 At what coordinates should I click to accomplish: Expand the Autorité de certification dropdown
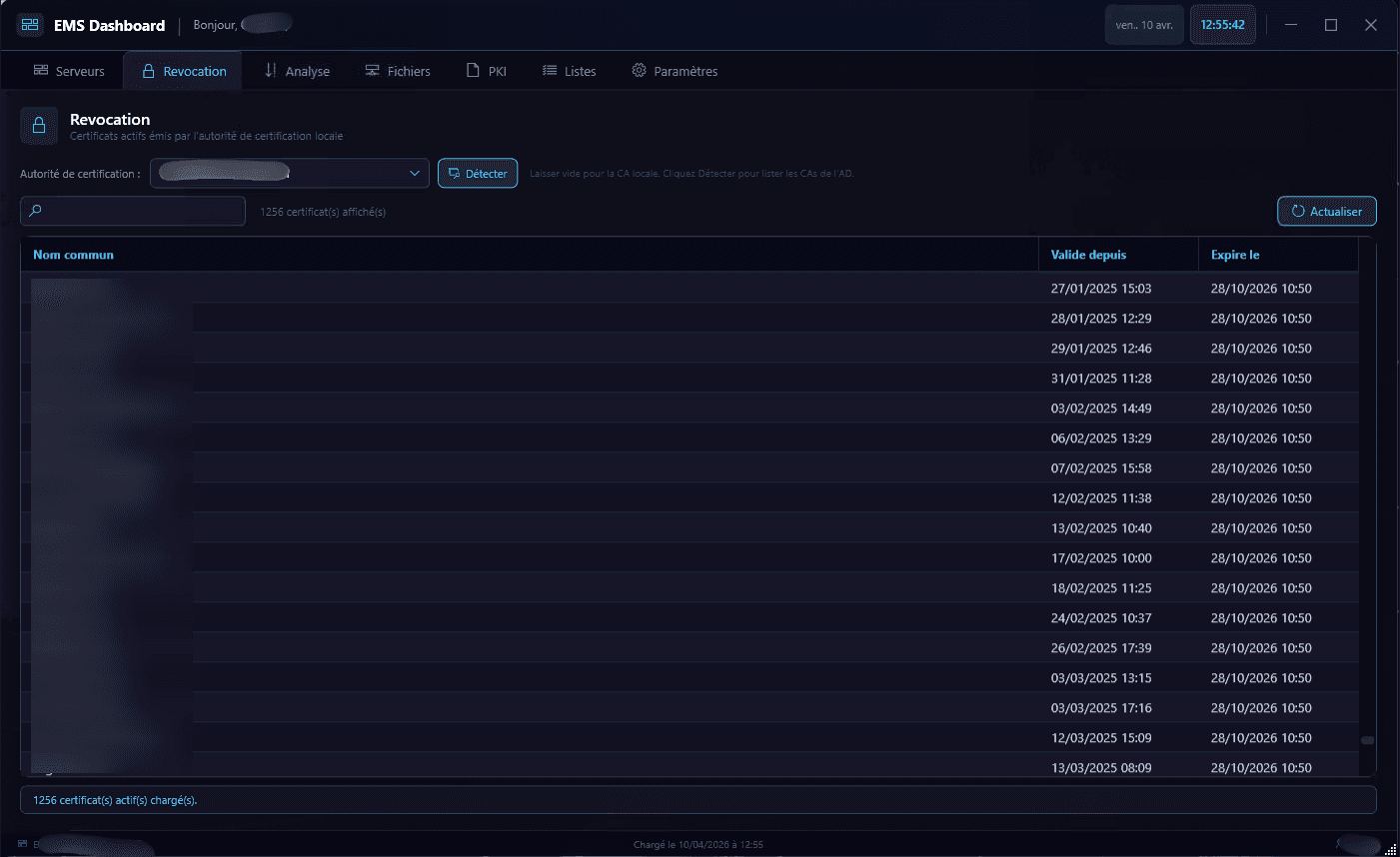(x=415, y=174)
